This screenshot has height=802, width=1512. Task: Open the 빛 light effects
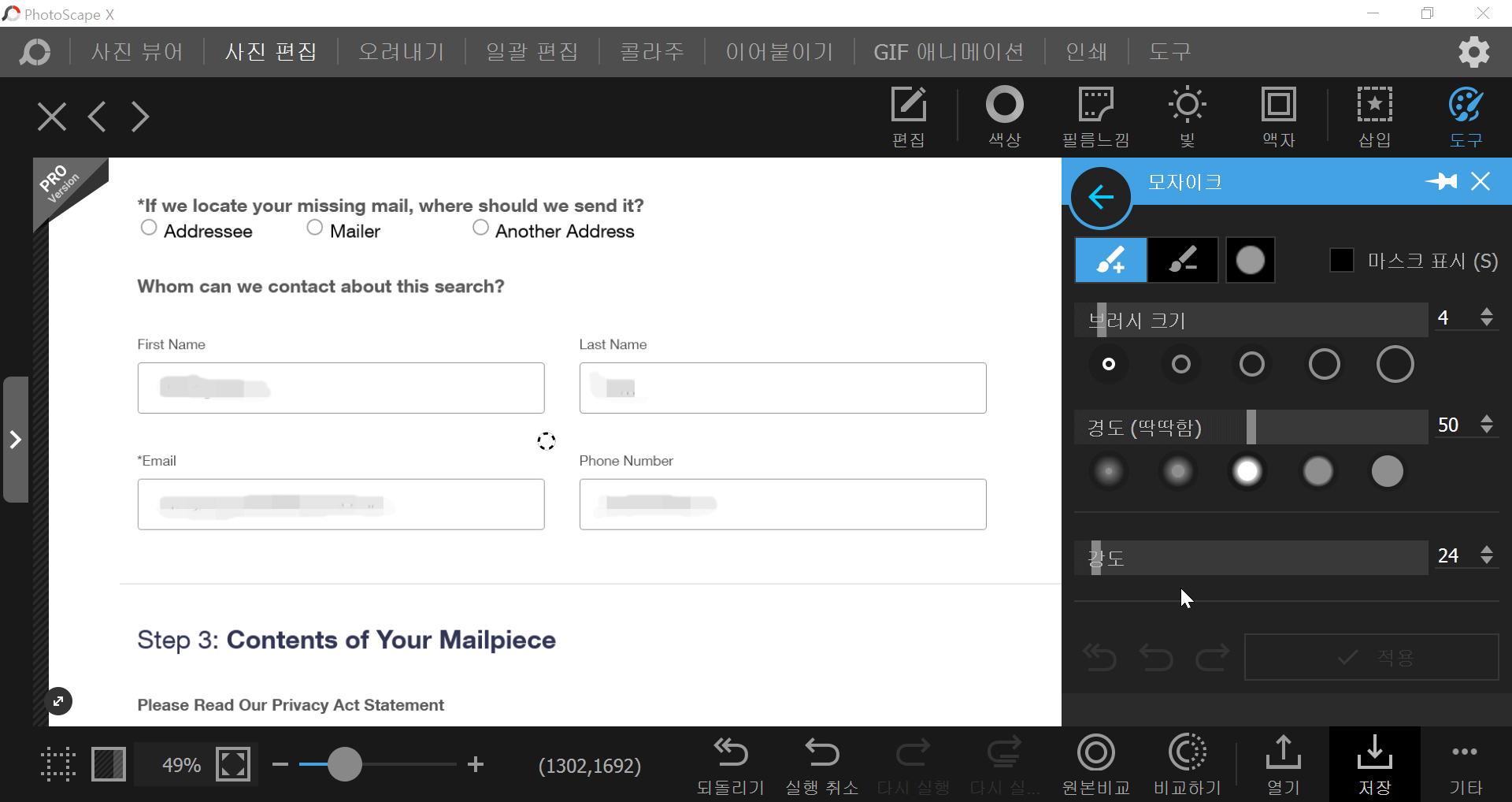coord(1187,117)
